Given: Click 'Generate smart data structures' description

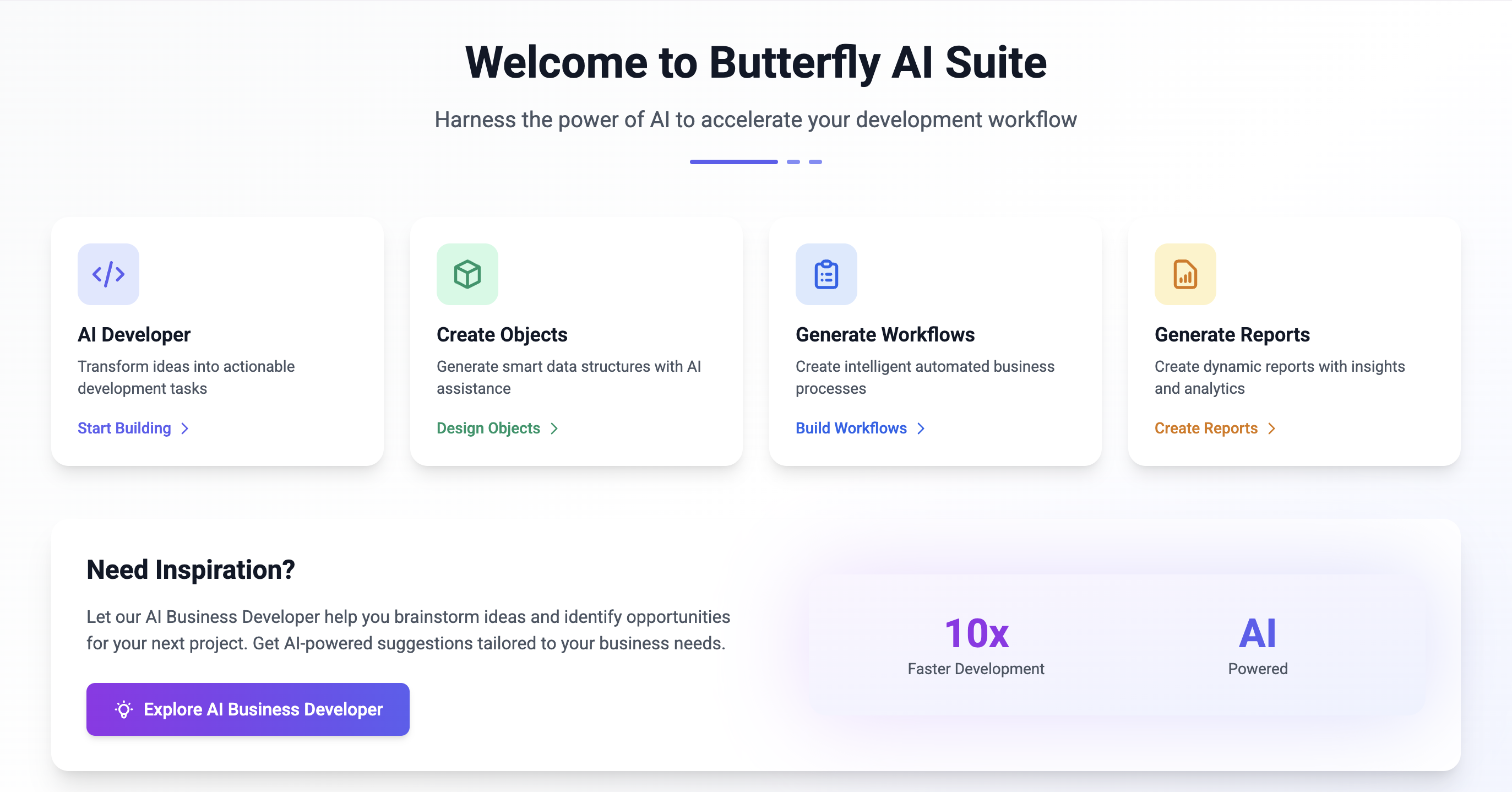Looking at the screenshot, I should (569, 377).
